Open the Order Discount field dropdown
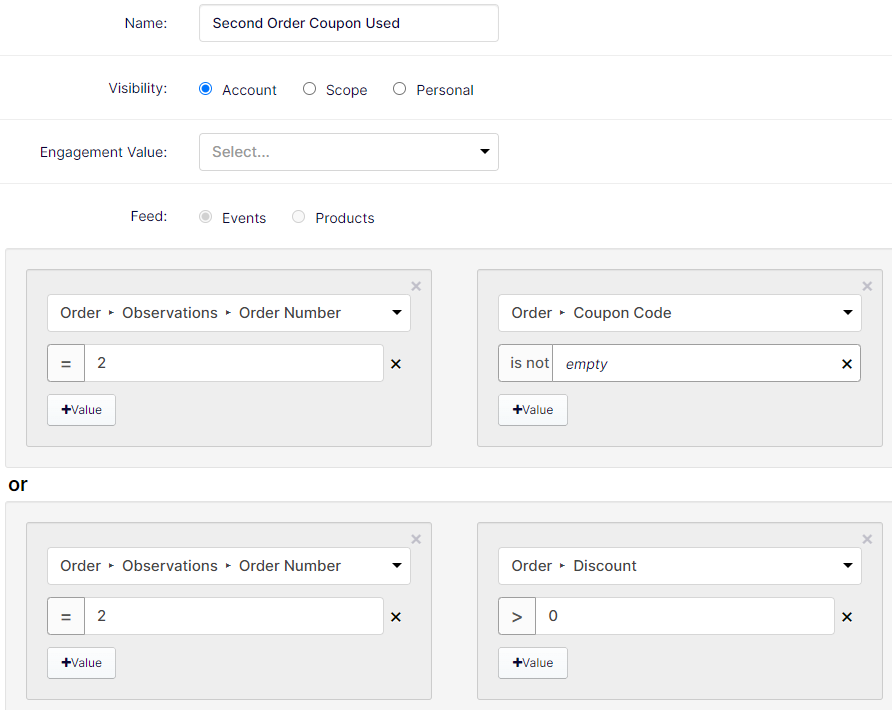Image resolution: width=892 pixels, height=710 pixels. point(680,566)
